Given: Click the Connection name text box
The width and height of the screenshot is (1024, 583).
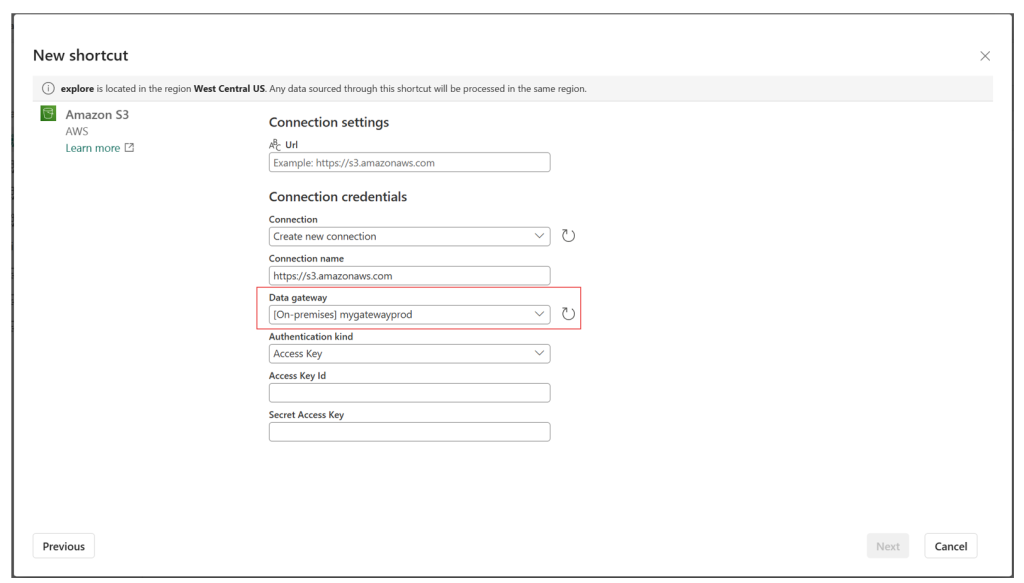Looking at the screenshot, I should click(x=409, y=276).
